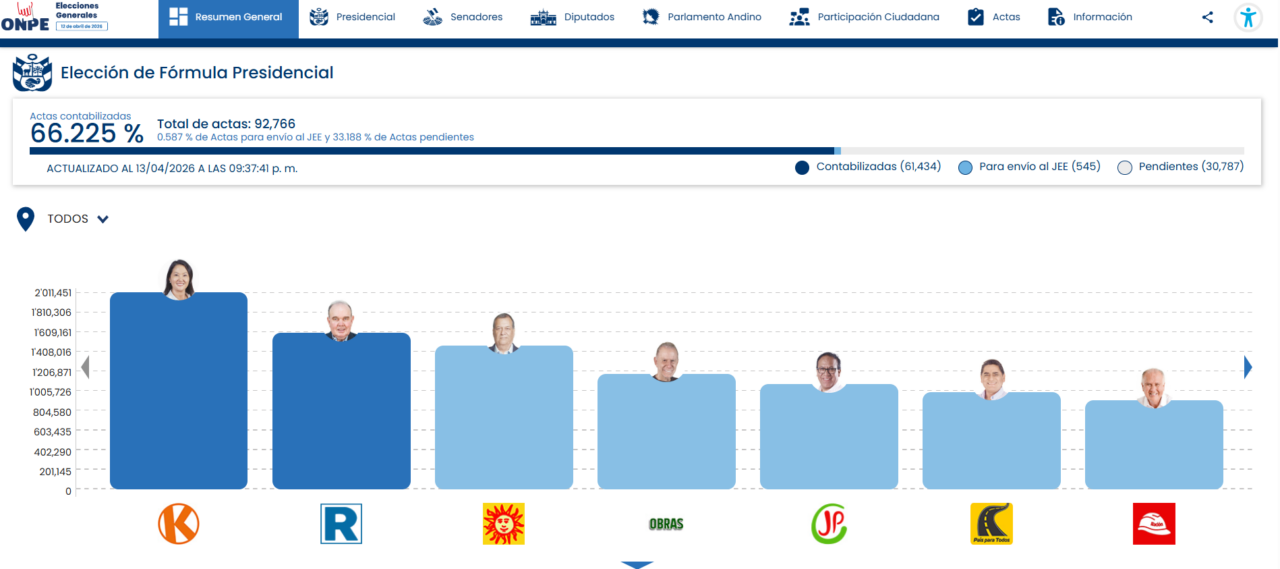Select the orange K party logo
This screenshot has height=569, width=1280.
click(x=179, y=523)
